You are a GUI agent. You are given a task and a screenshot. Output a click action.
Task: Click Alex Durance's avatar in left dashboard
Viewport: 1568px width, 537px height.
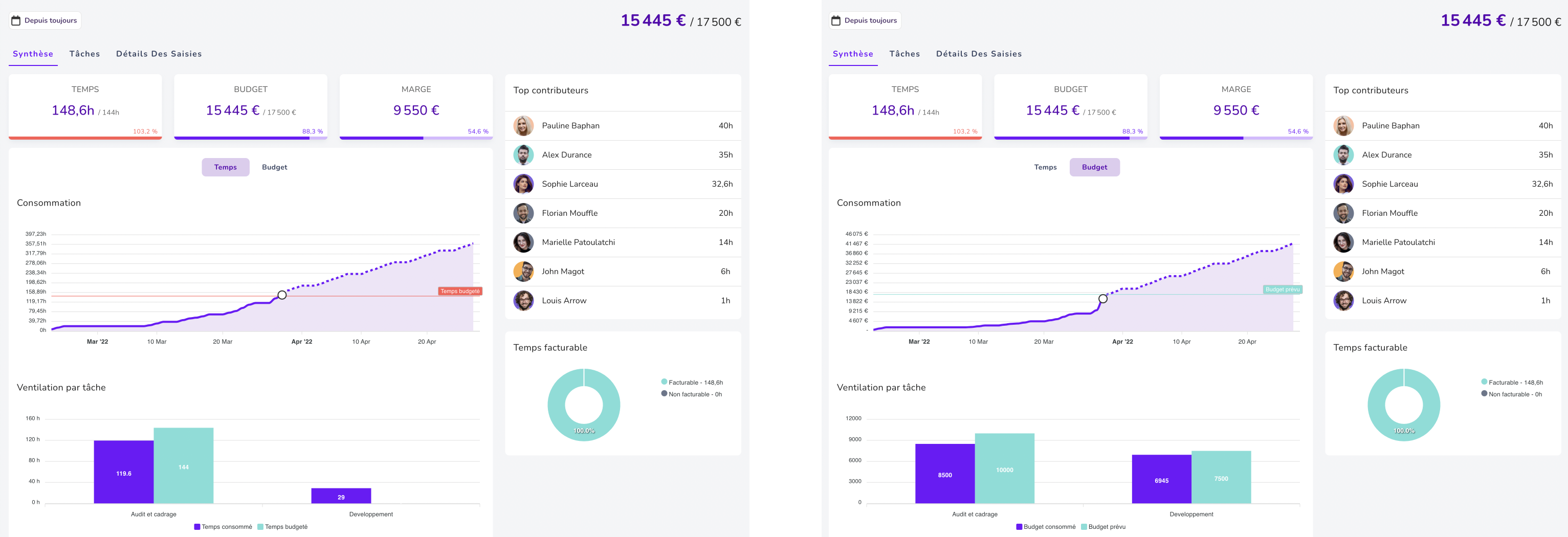pyautogui.click(x=523, y=155)
